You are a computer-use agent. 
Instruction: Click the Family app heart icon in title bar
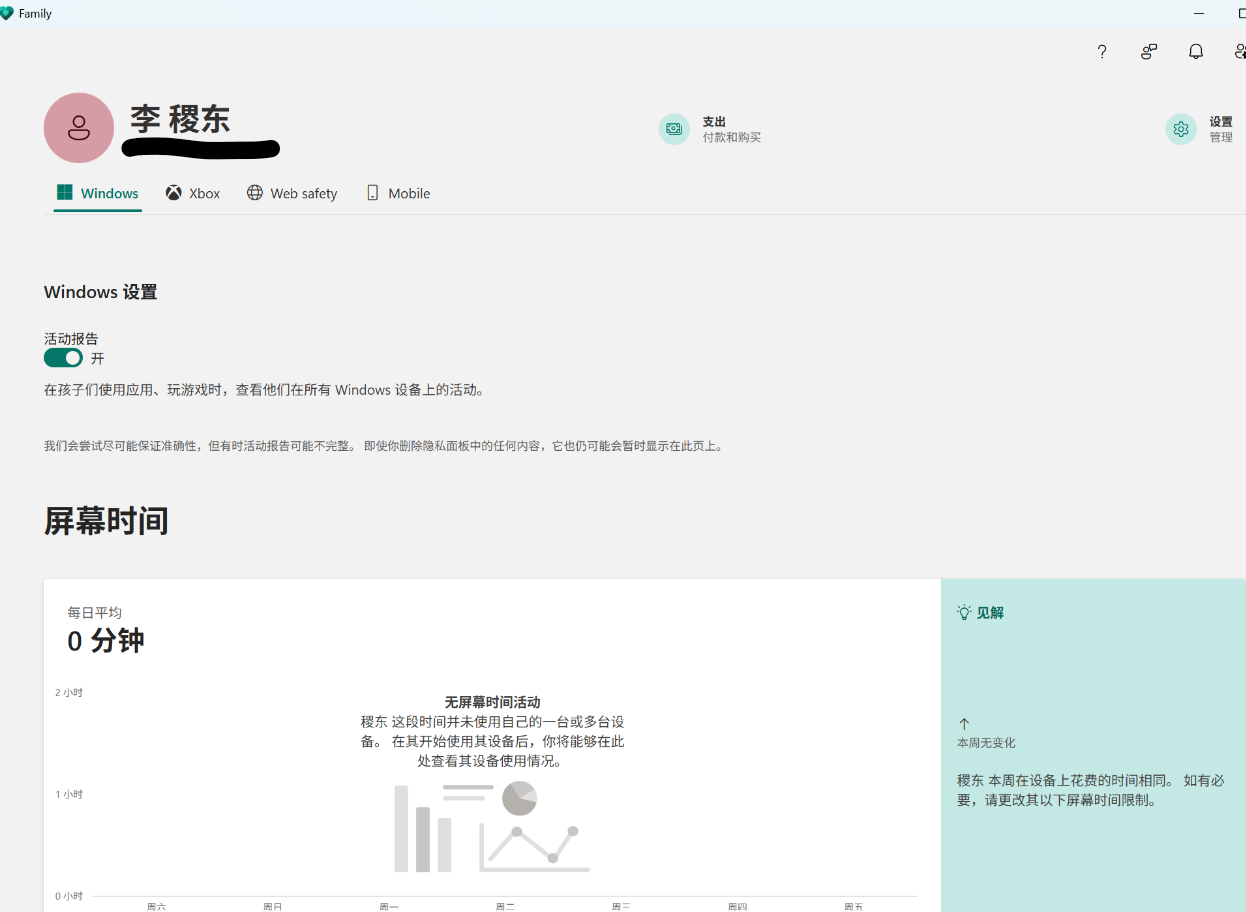pos(7,14)
